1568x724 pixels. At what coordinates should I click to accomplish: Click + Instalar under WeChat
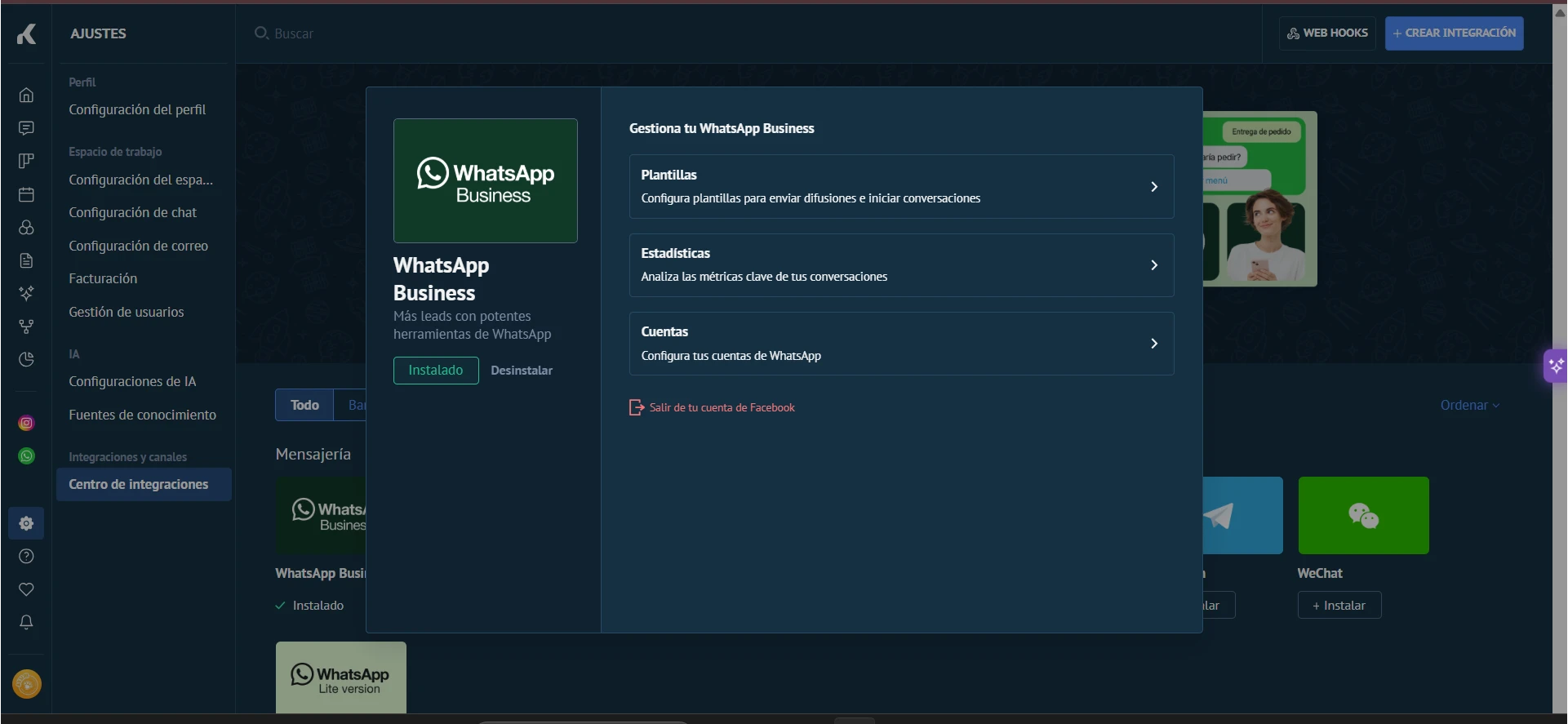click(x=1339, y=605)
